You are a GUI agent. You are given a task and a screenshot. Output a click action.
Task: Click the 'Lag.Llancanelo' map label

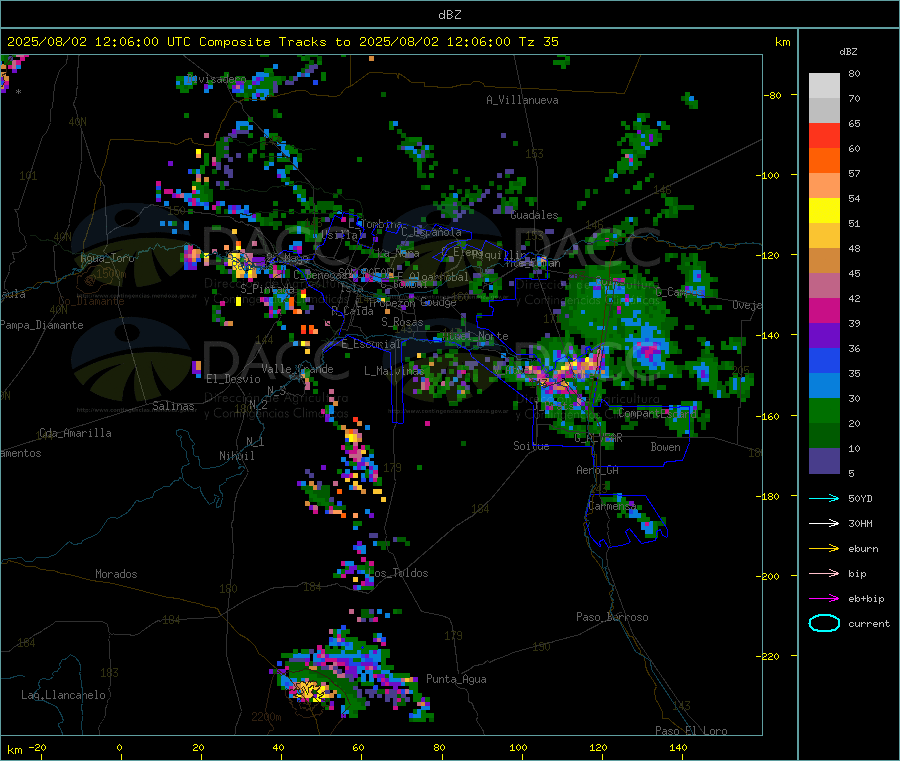click(x=63, y=695)
